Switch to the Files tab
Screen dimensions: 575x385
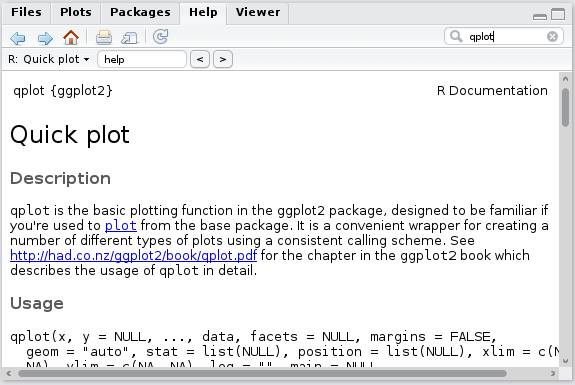[x=26, y=12]
